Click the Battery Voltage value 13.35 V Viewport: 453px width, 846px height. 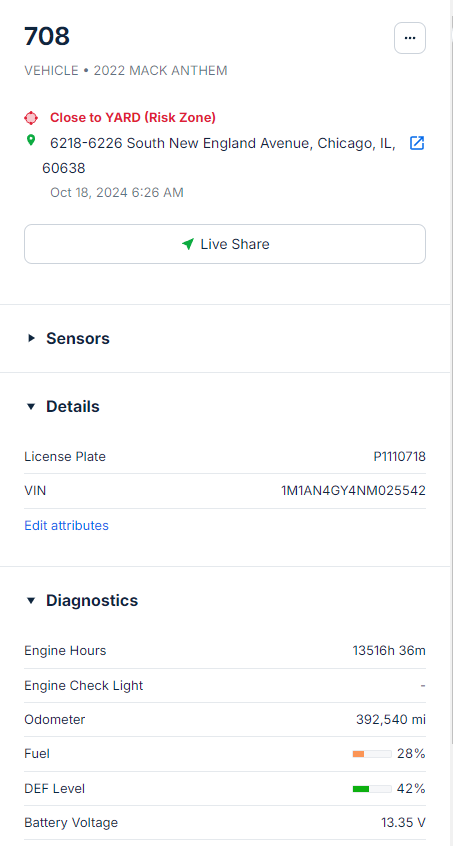point(403,823)
